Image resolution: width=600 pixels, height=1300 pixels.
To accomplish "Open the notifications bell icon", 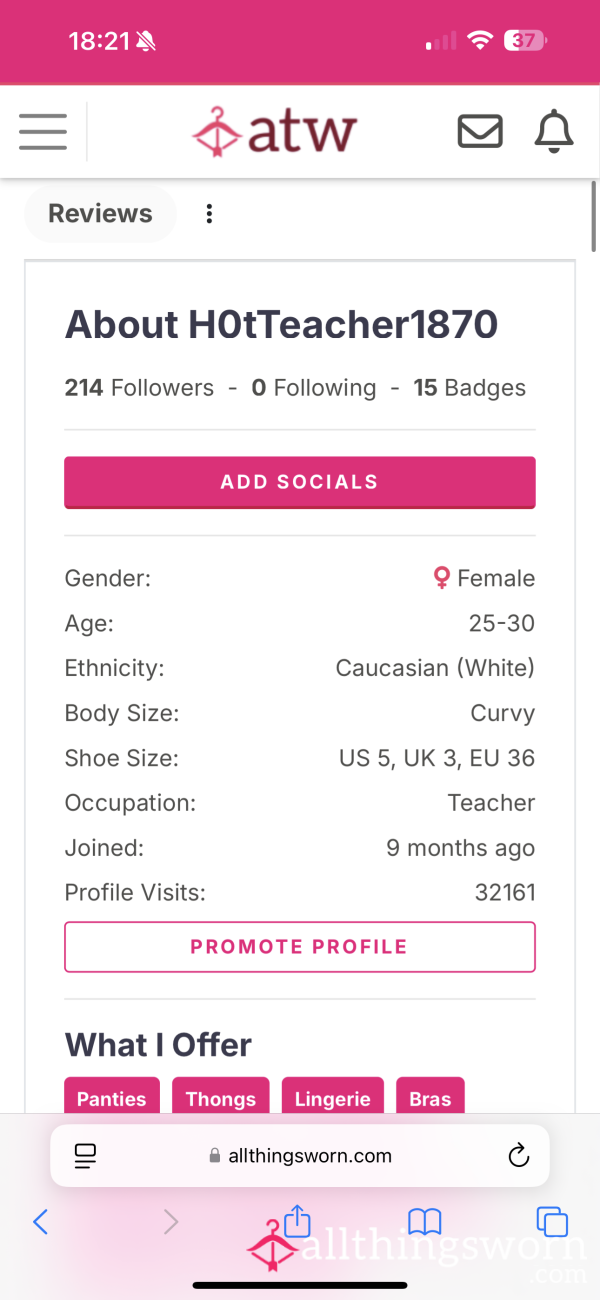I will coord(555,131).
